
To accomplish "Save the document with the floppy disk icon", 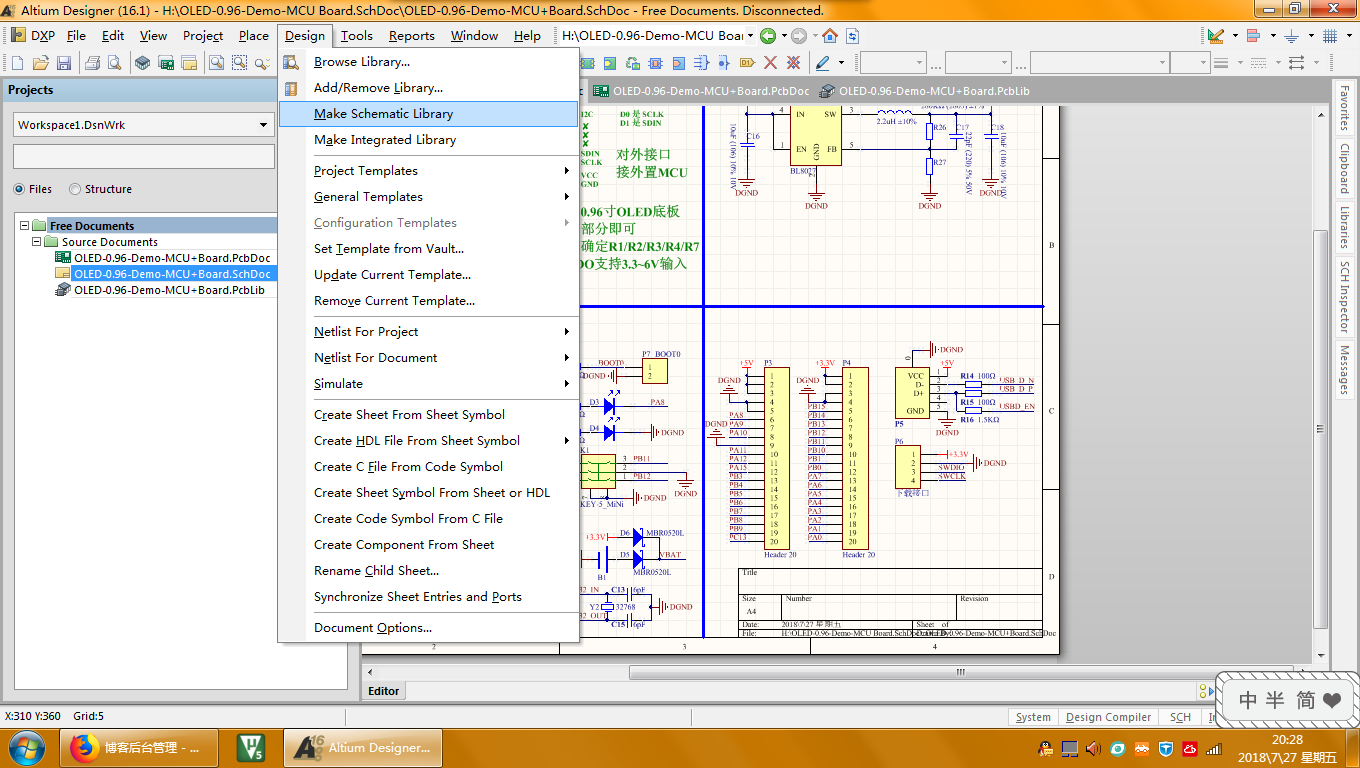I will (64, 63).
